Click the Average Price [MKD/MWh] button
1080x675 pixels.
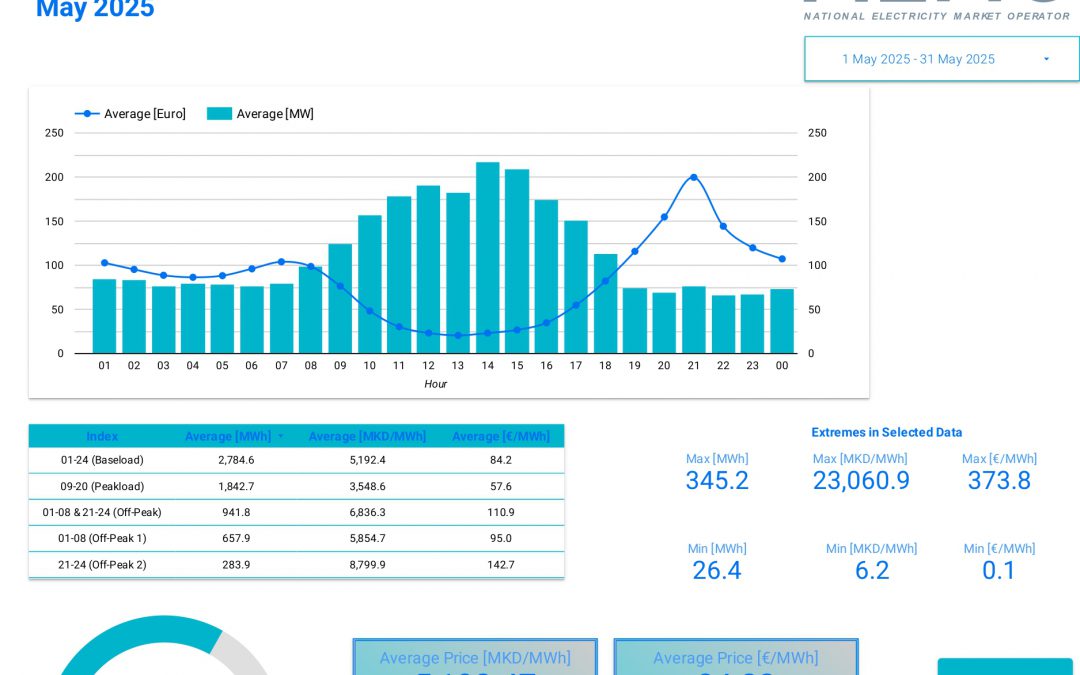pos(475,658)
